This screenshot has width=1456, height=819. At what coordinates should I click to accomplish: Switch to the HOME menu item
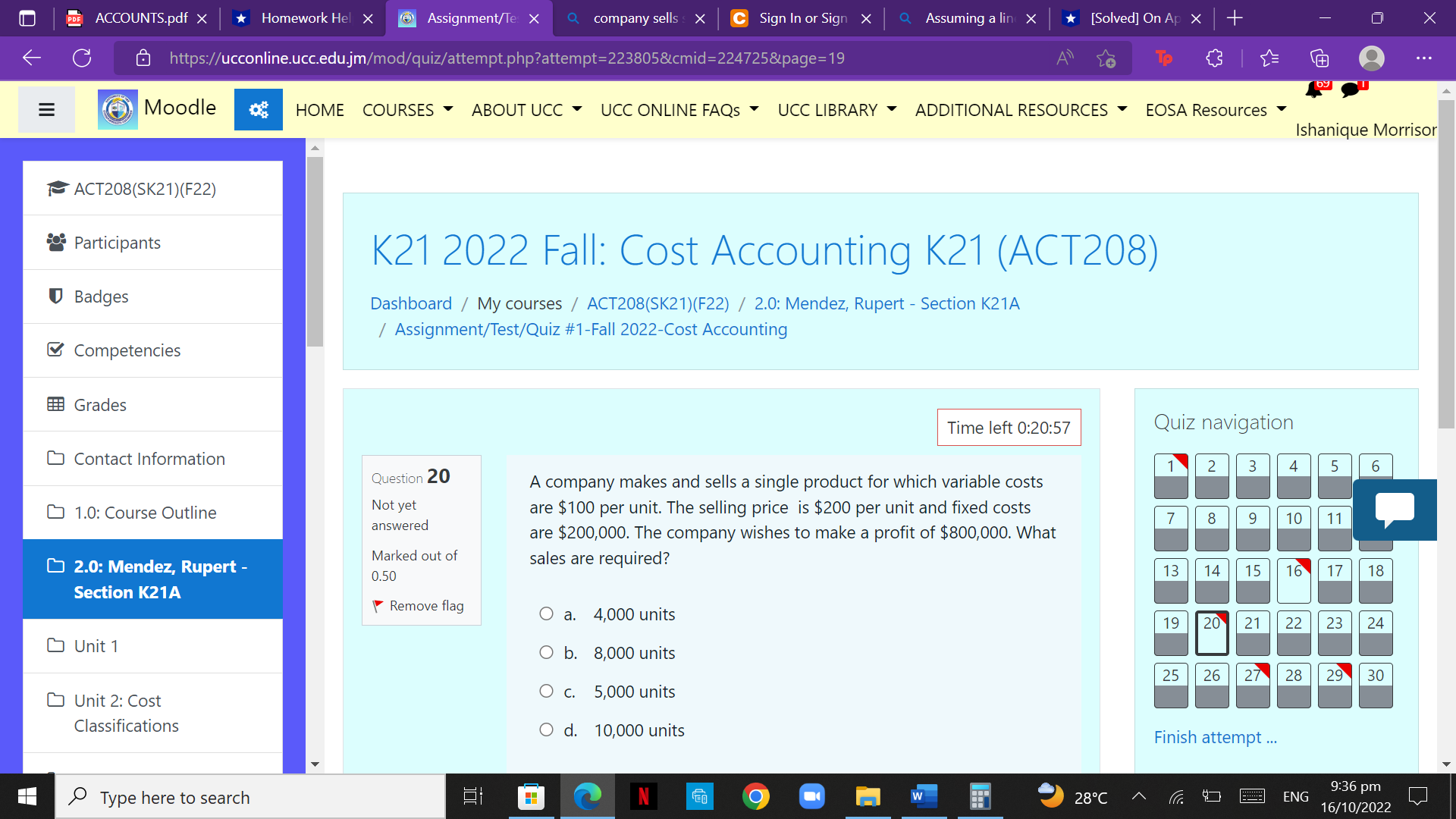click(x=319, y=109)
